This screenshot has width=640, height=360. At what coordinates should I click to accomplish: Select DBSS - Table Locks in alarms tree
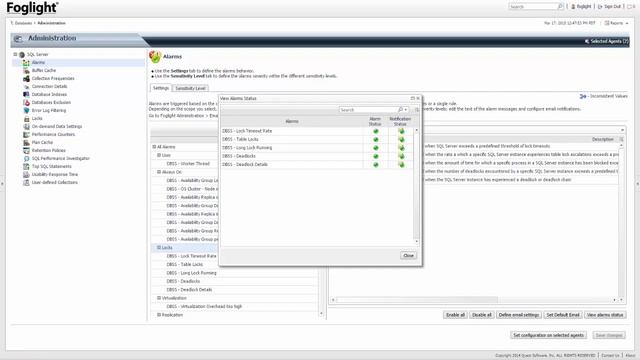click(184, 264)
